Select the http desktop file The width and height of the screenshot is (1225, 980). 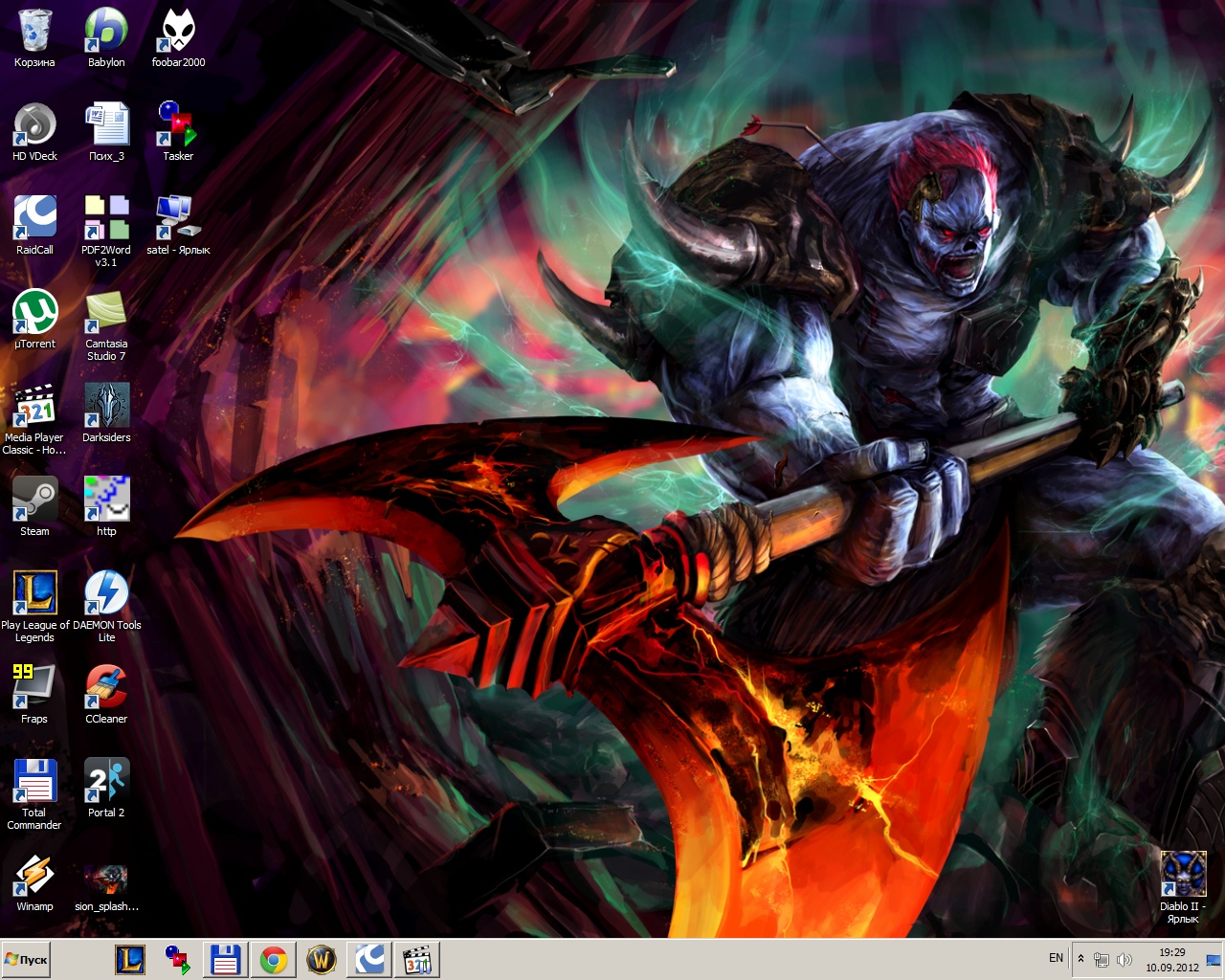[106, 507]
